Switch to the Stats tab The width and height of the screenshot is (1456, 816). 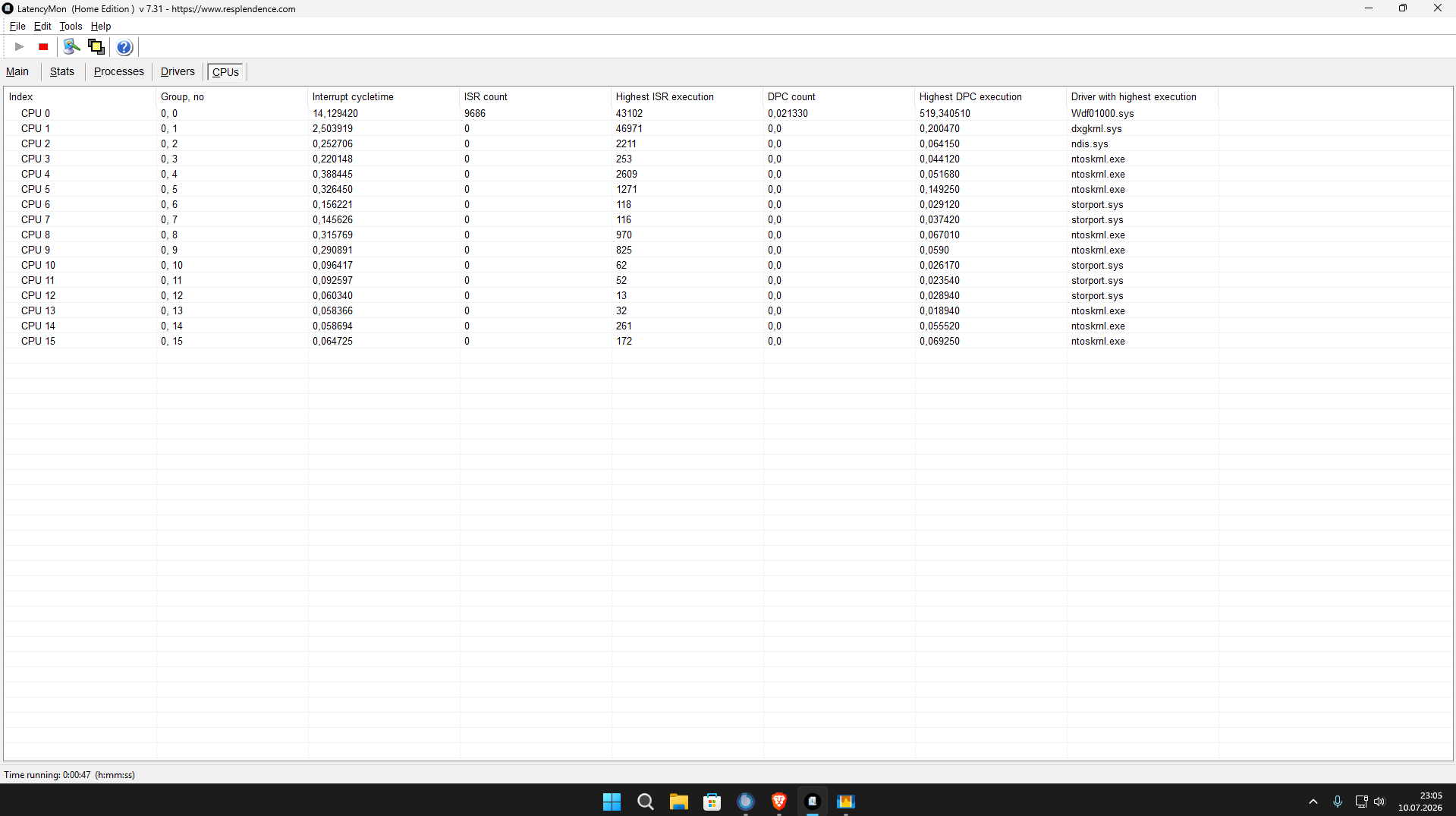click(62, 71)
